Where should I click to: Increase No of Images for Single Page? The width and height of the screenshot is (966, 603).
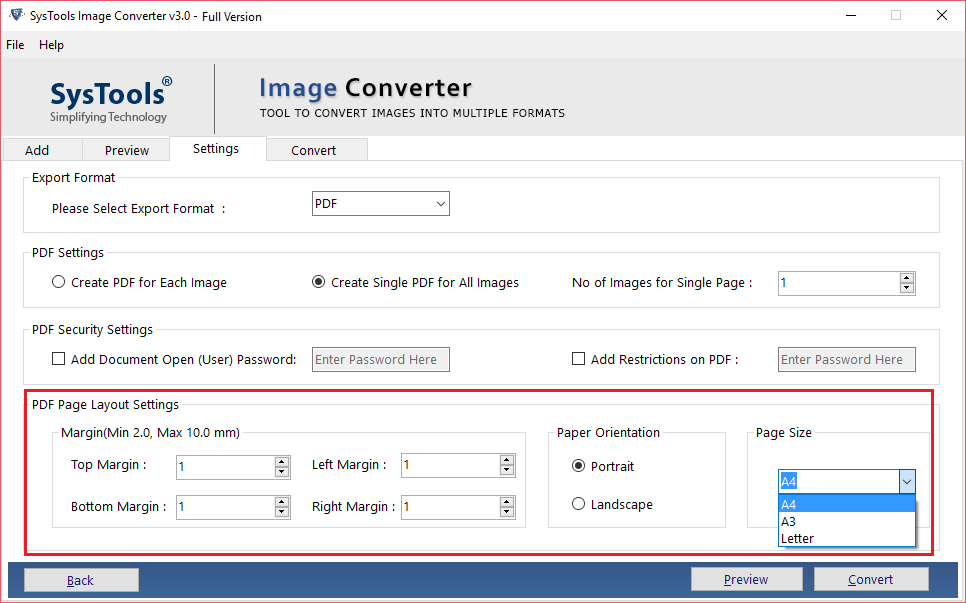(x=906, y=277)
